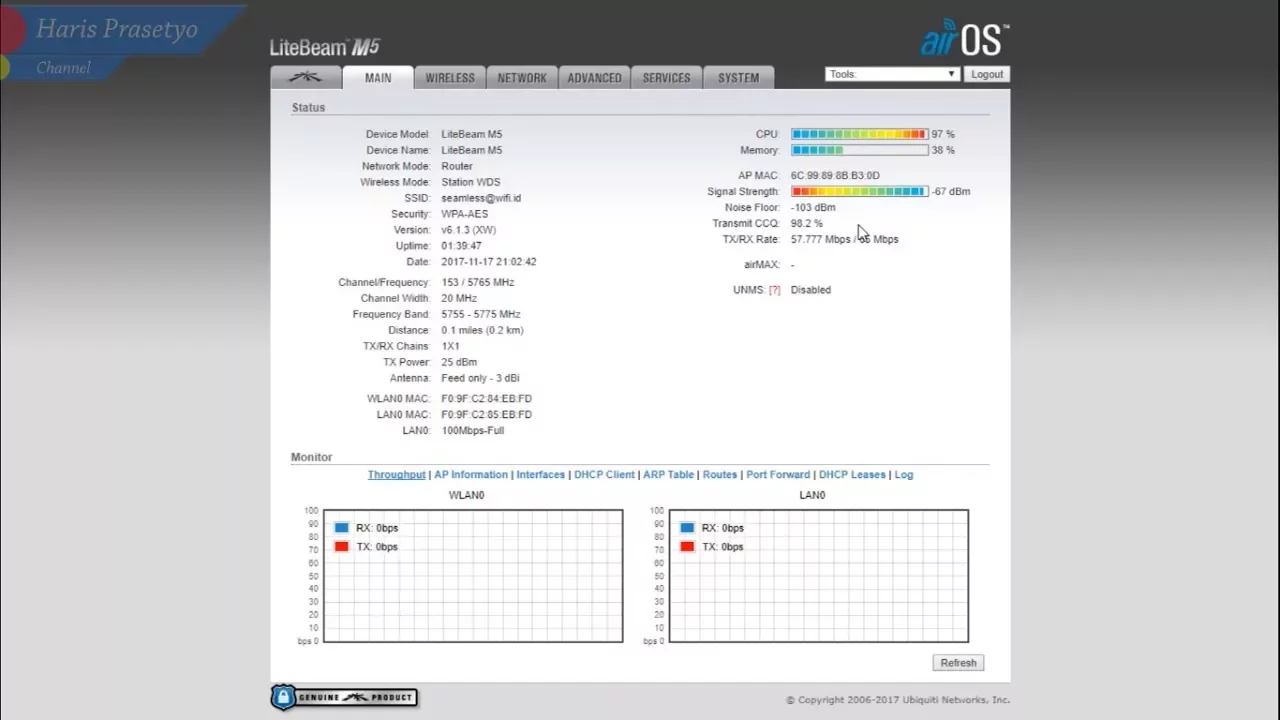
Task: Click the signal reading -67 dBm
Action: [x=951, y=192]
